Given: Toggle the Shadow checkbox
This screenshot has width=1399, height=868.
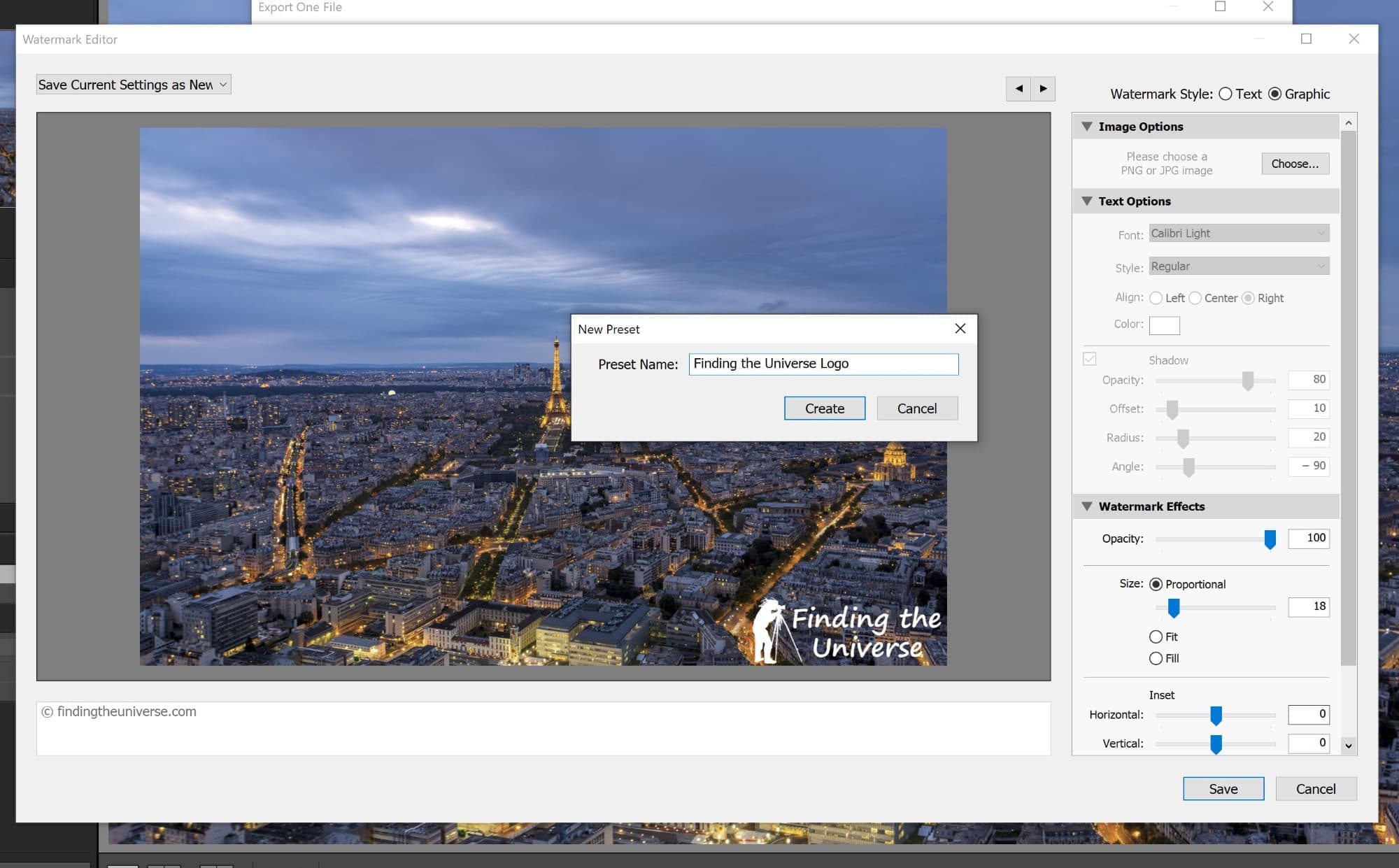Looking at the screenshot, I should pyautogui.click(x=1089, y=358).
